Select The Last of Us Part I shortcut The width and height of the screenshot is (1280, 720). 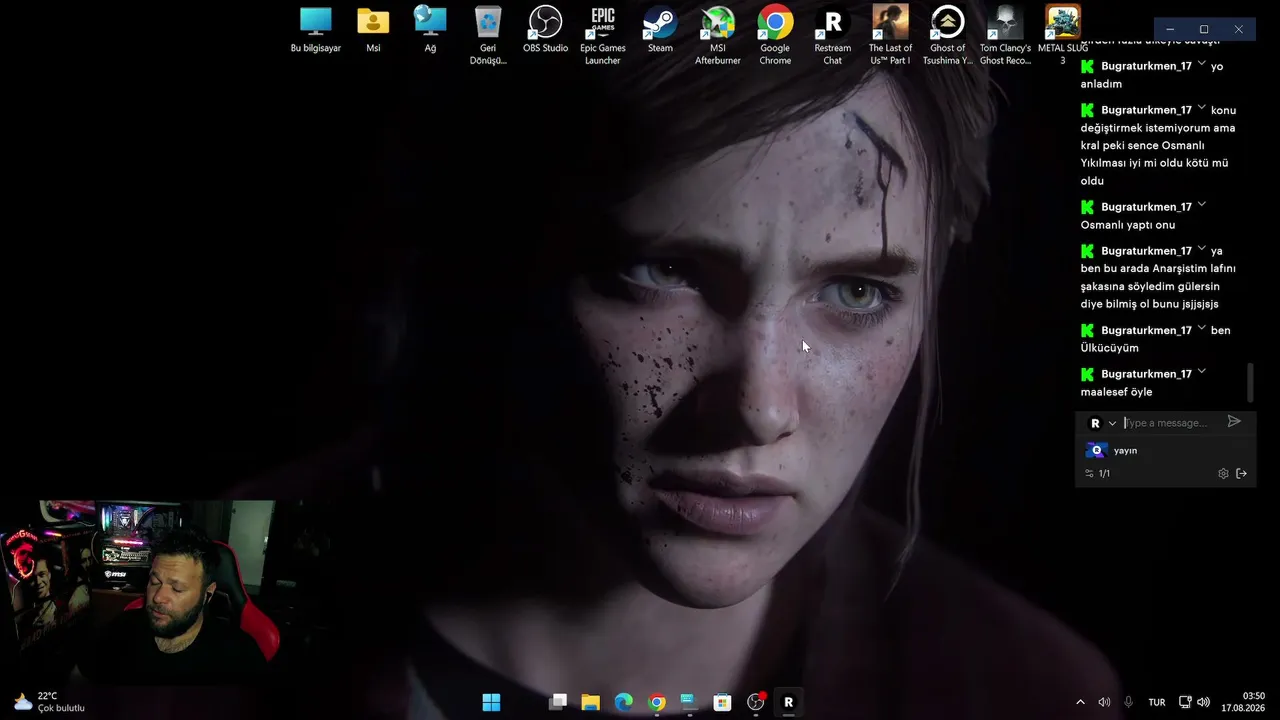coord(890,36)
